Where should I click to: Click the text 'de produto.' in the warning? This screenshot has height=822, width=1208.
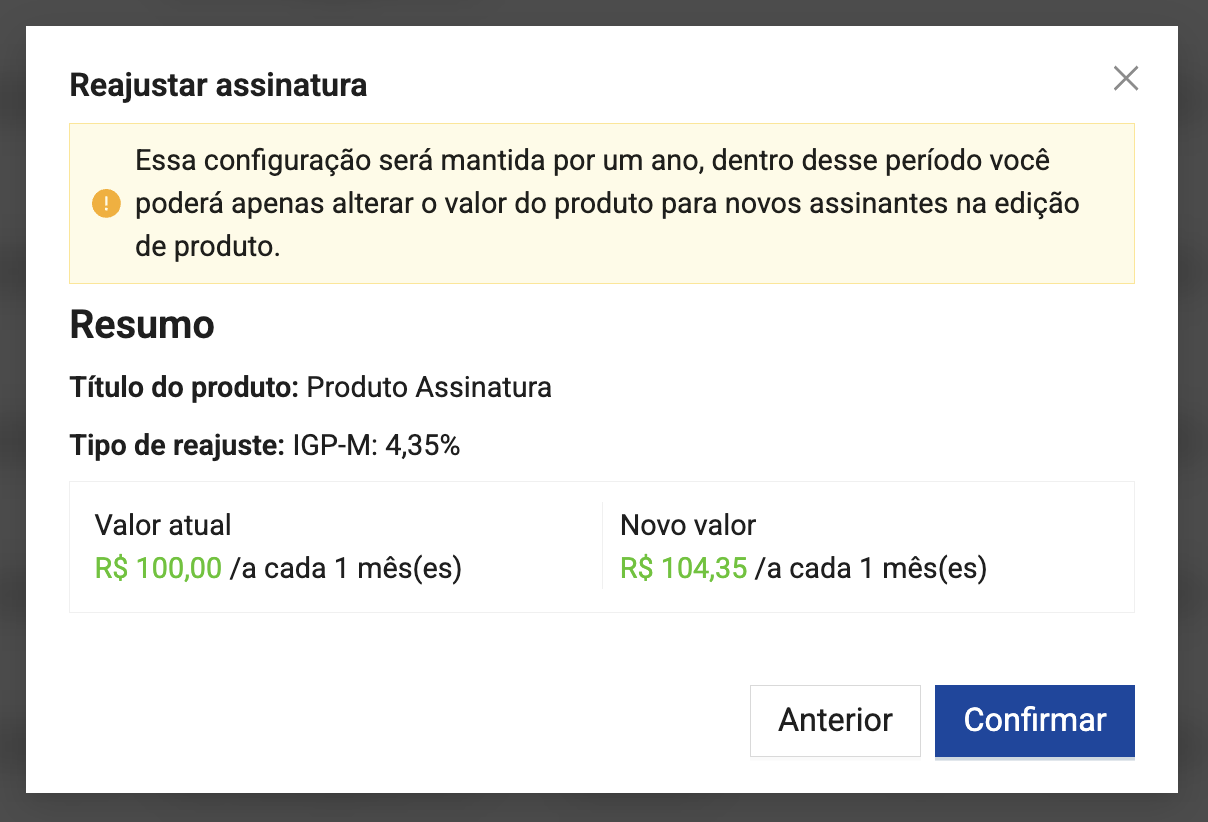(x=207, y=246)
